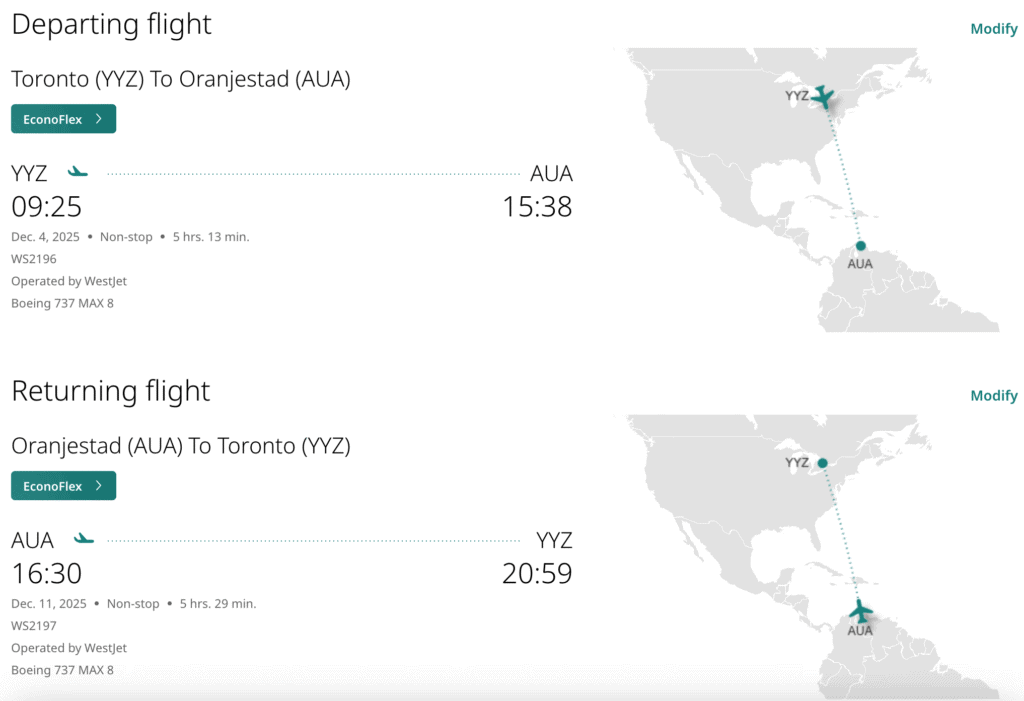Select the Returning flight heading
Viewport: 1024px width, 701px height.
pos(110,391)
